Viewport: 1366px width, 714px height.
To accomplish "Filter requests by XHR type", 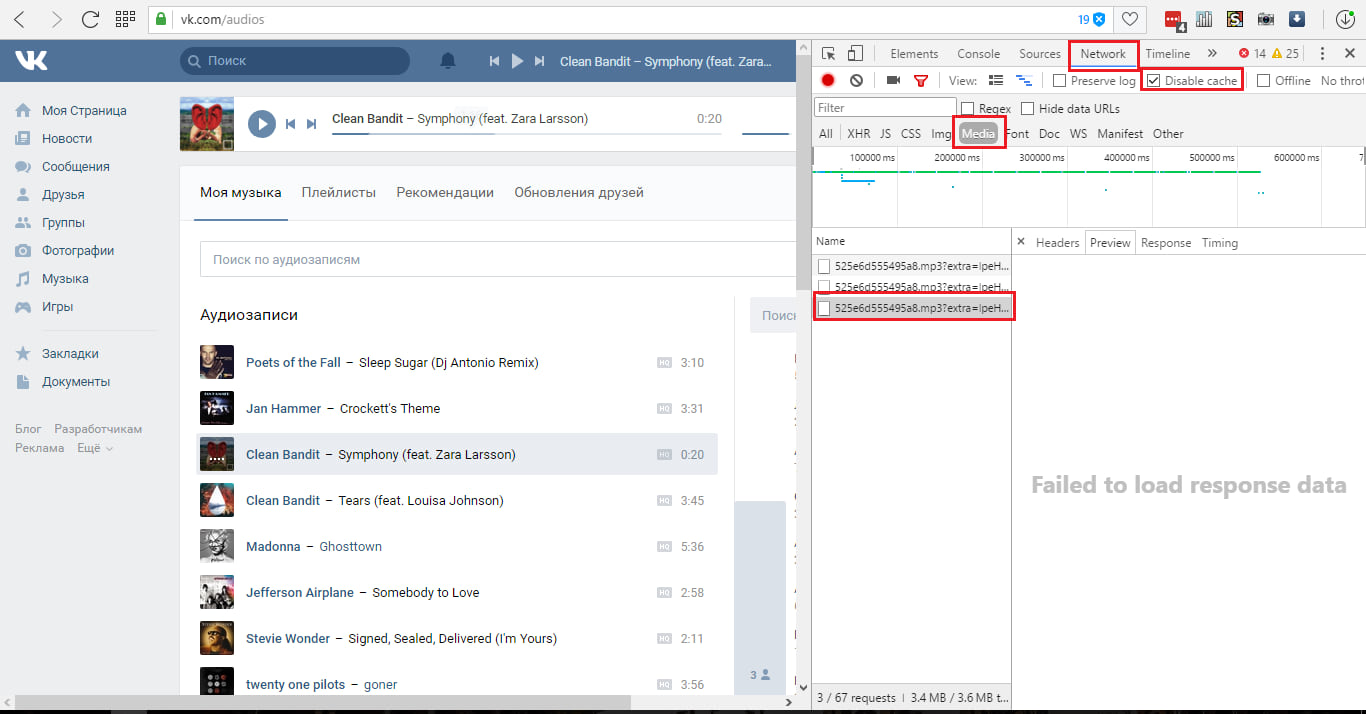I will [858, 134].
